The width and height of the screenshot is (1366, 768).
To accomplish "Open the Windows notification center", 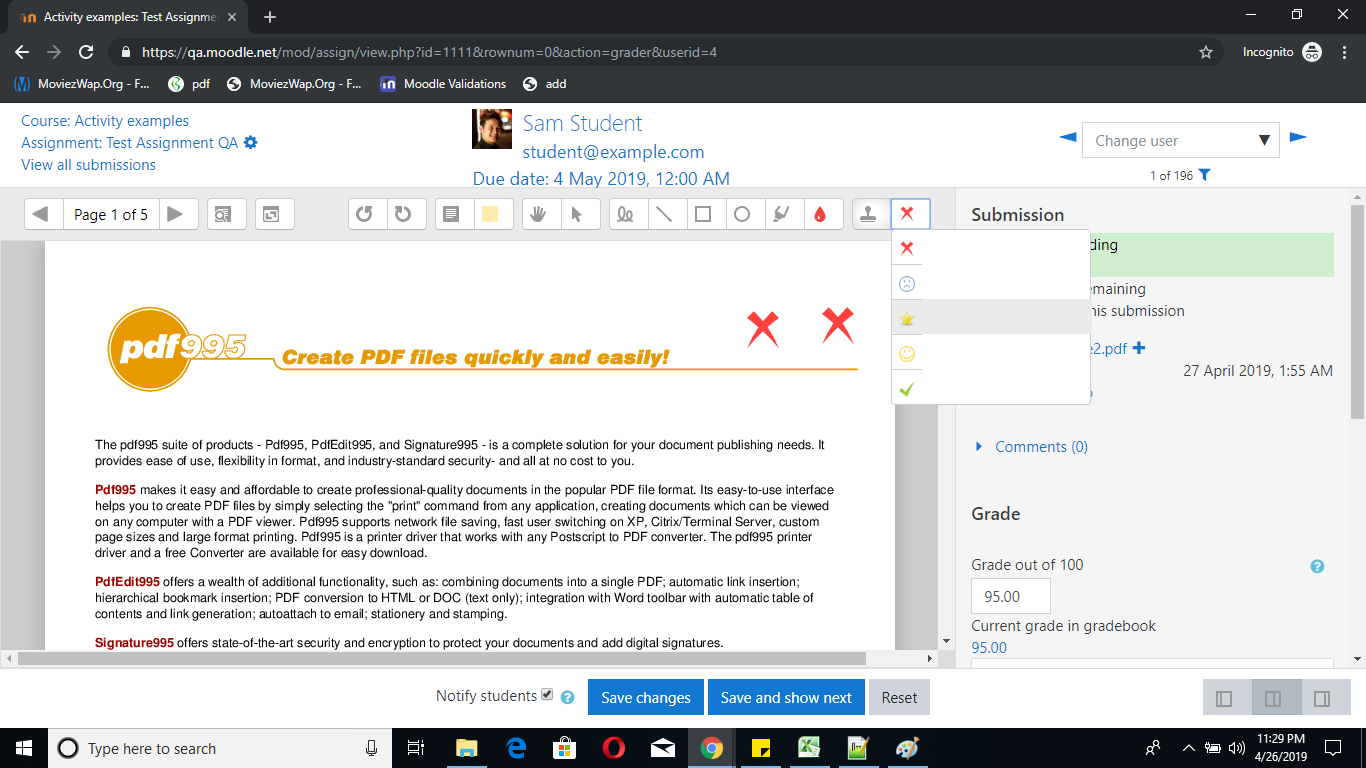I will point(1333,748).
